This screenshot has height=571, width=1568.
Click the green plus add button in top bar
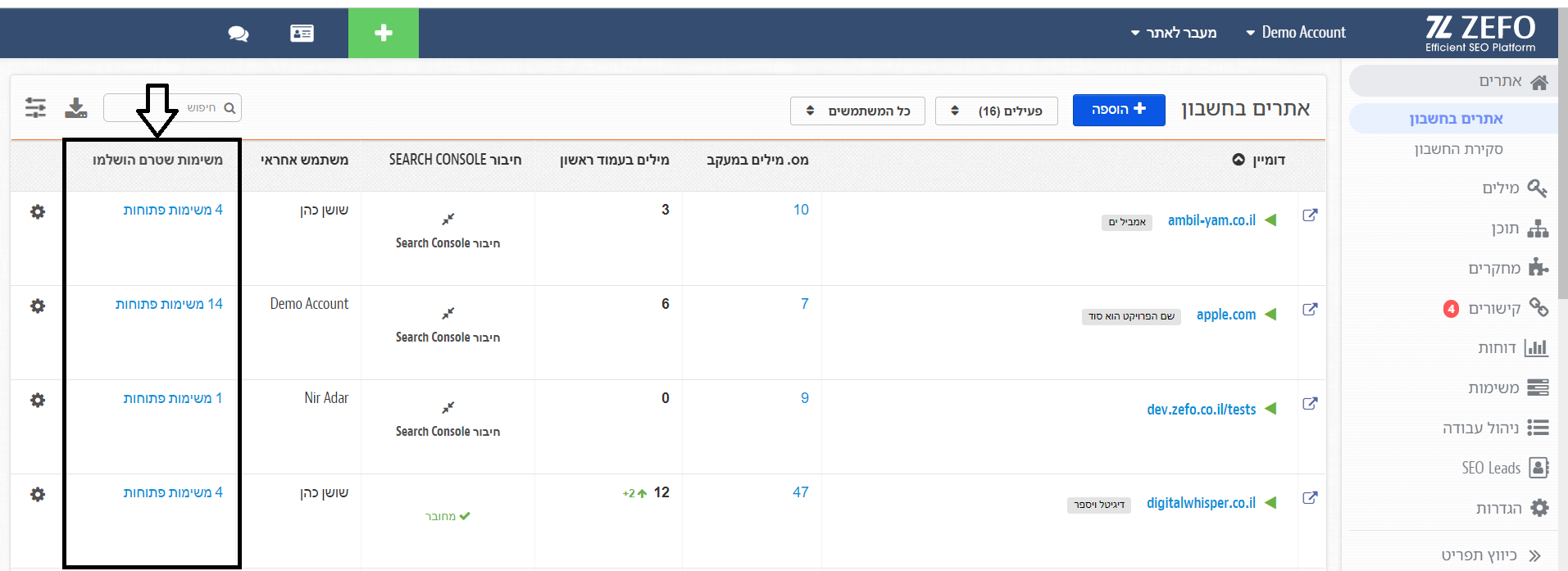point(384,33)
